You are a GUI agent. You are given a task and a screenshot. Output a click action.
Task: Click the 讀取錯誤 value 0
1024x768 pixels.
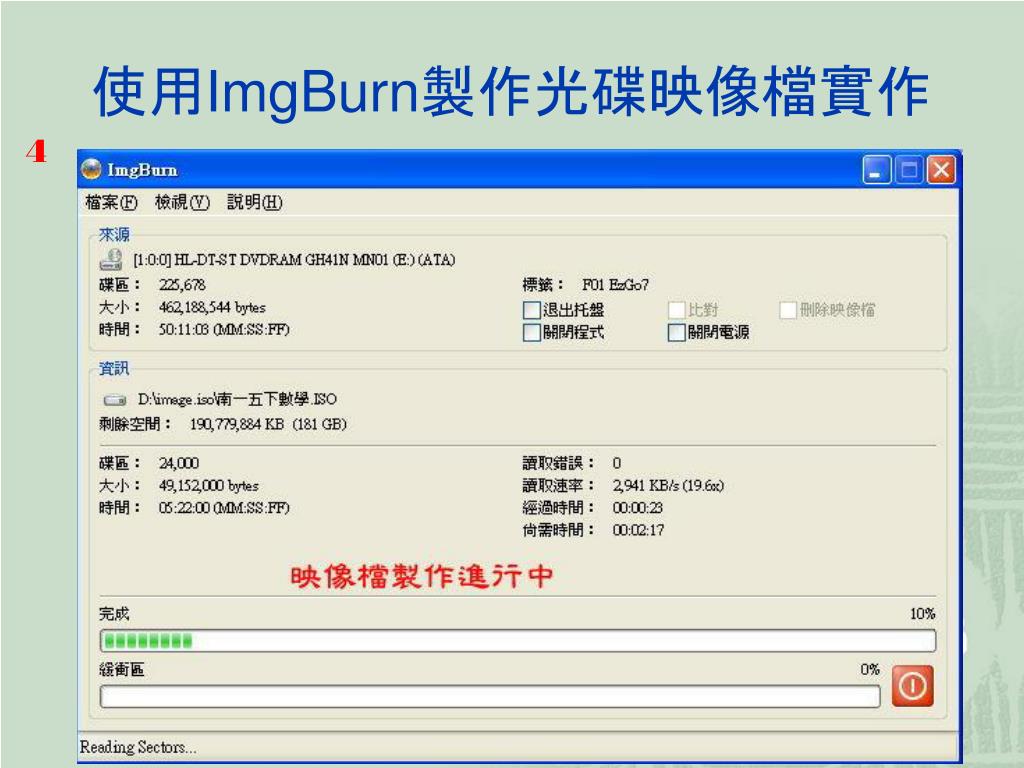(616, 463)
